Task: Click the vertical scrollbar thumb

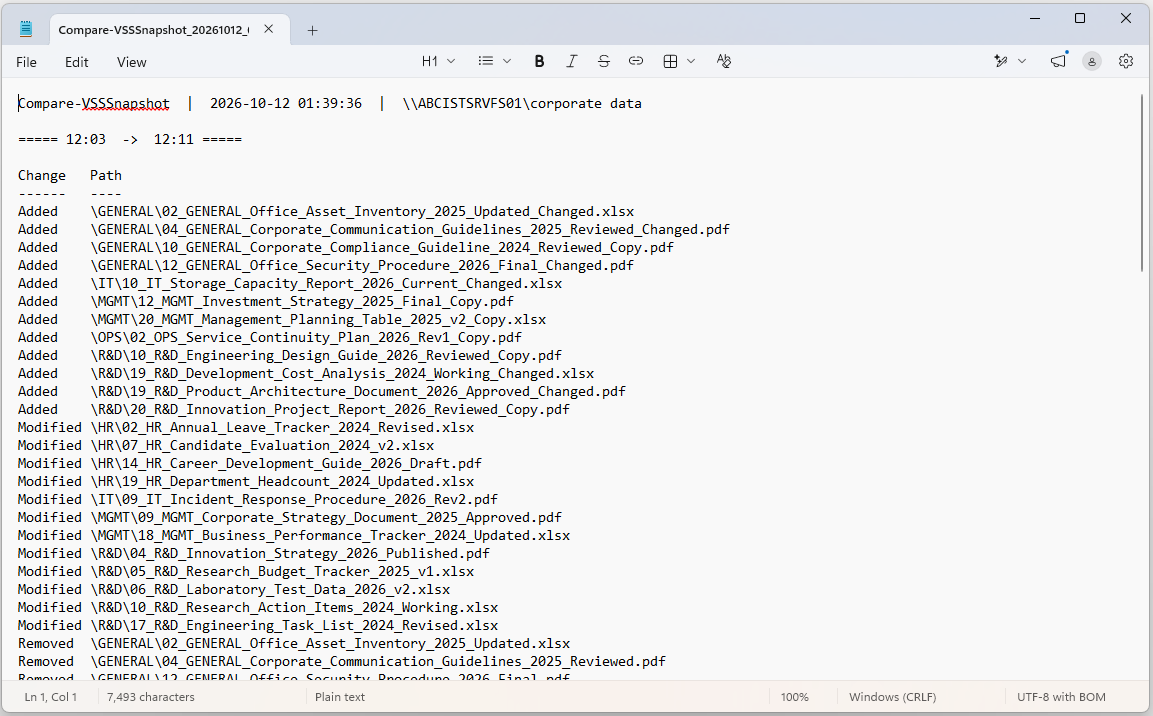Action: [1142, 182]
